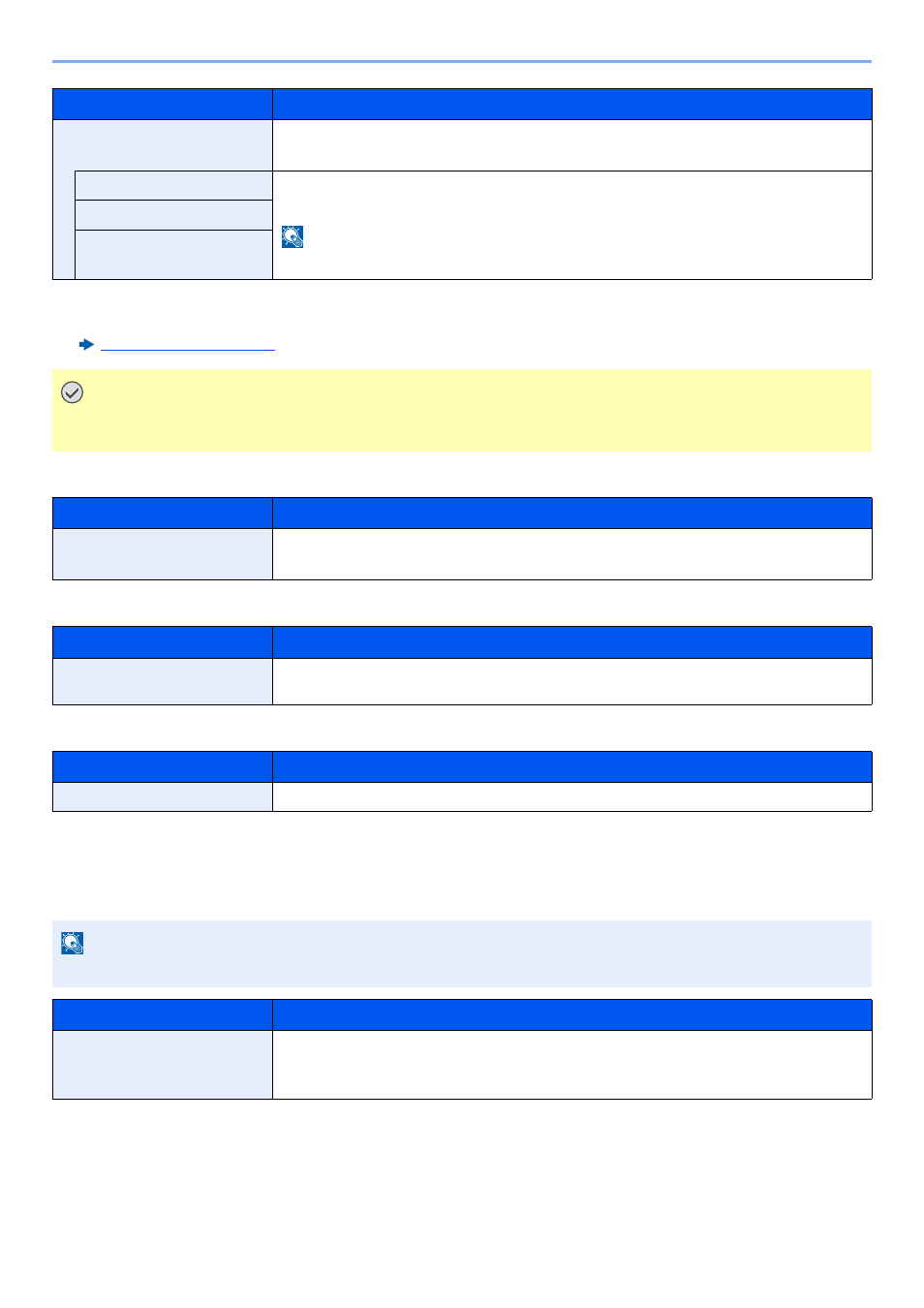Click the pale-blue note box body

pos(462,953)
